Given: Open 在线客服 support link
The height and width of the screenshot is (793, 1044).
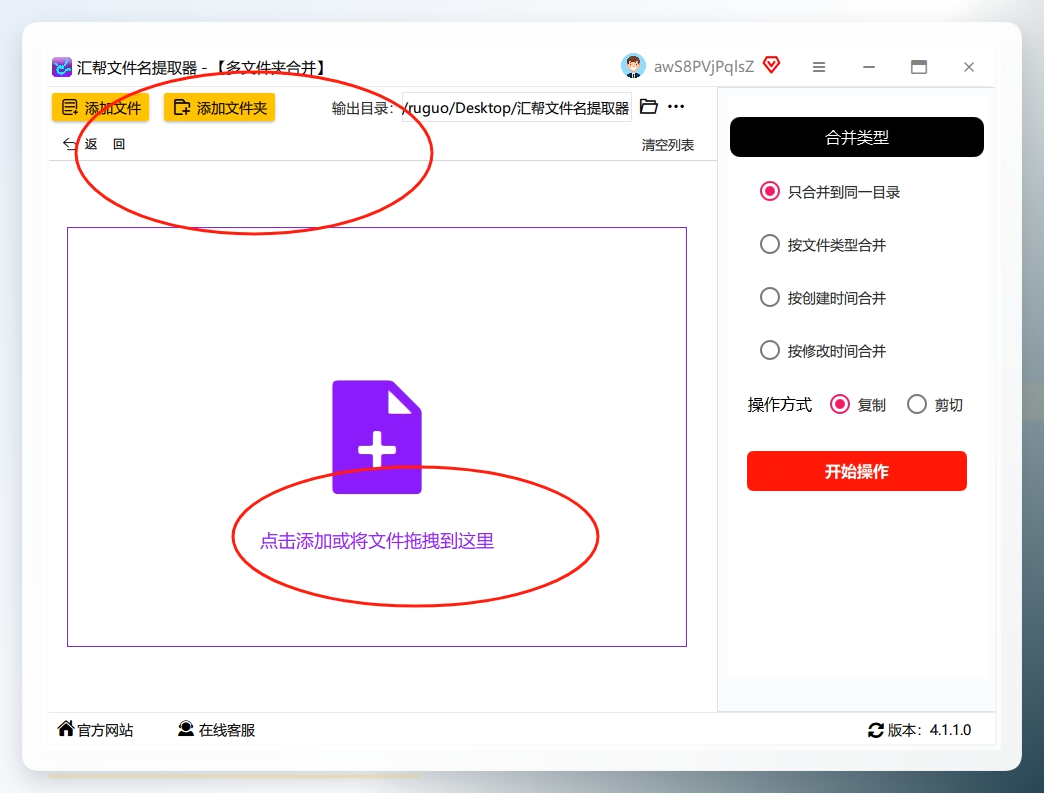Looking at the screenshot, I should (x=216, y=730).
